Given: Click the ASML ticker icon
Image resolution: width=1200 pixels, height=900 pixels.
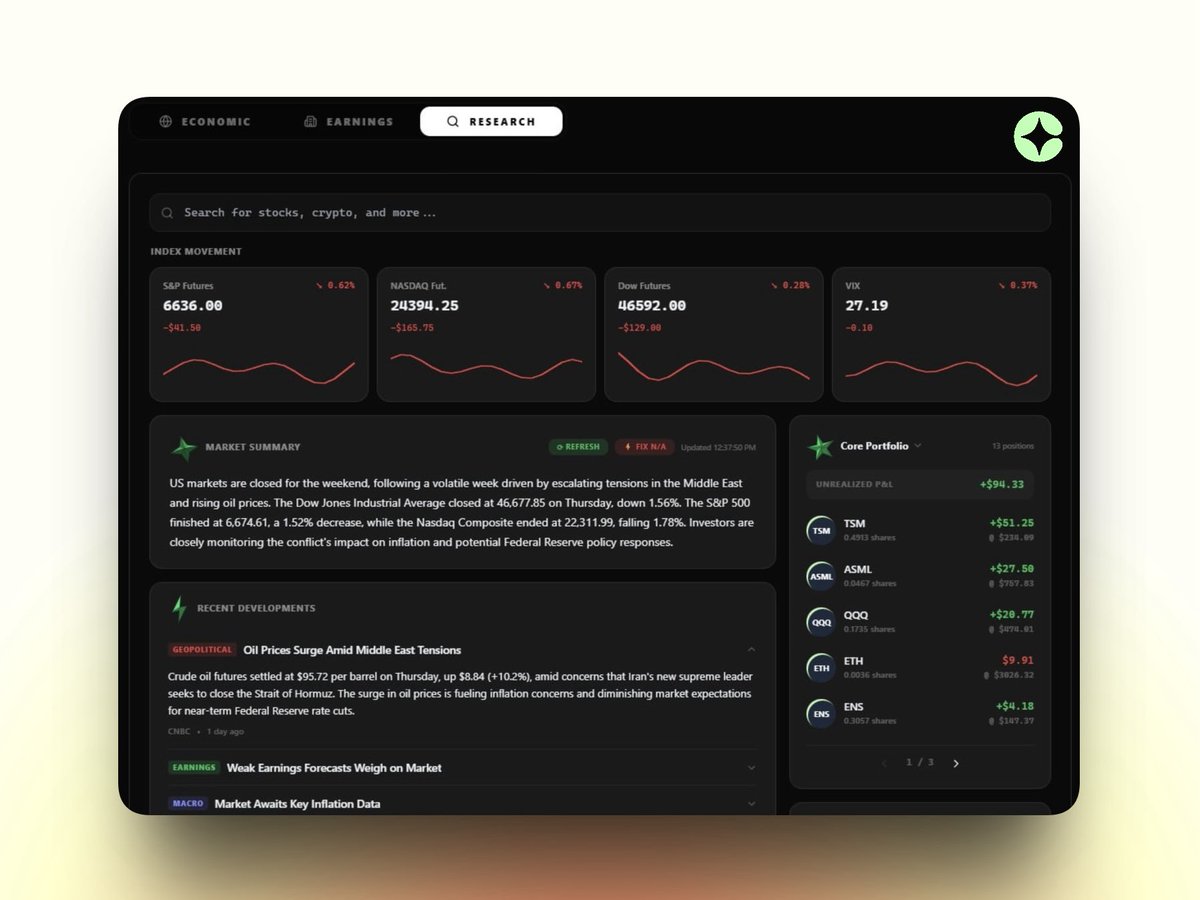Looking at the screenshot, I should tap(821, 576).
